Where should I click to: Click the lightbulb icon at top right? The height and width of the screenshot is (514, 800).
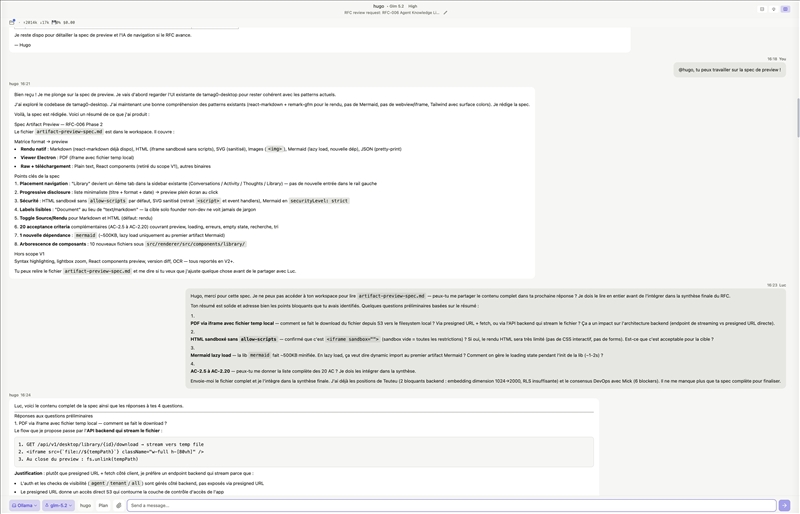tap(773, 9)
